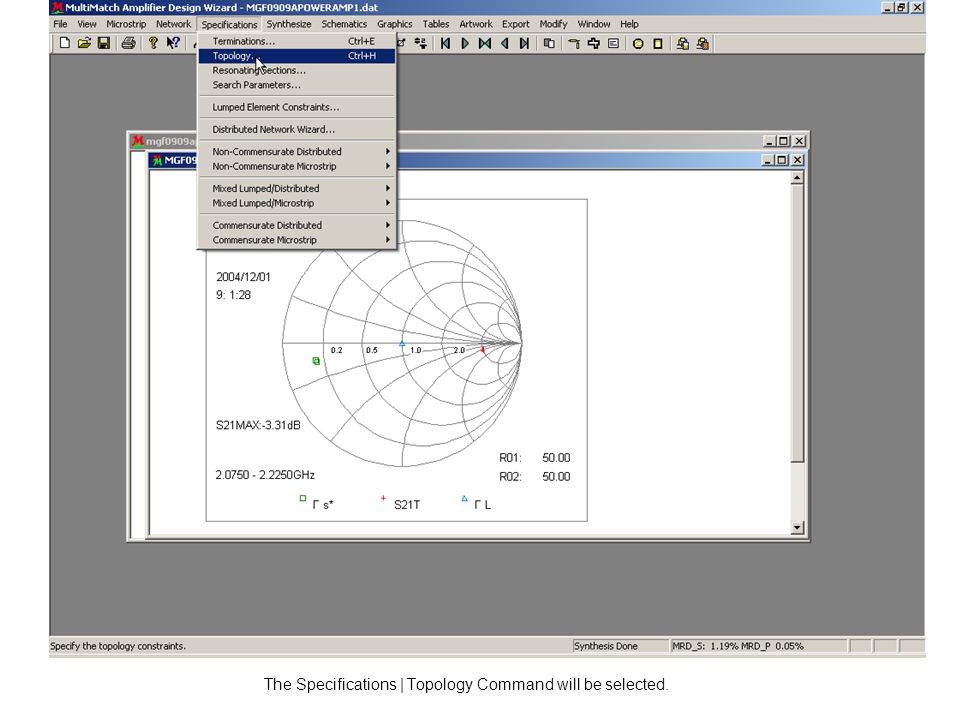Open the Schematics menu
960x720 pixels.
[344, 24]
